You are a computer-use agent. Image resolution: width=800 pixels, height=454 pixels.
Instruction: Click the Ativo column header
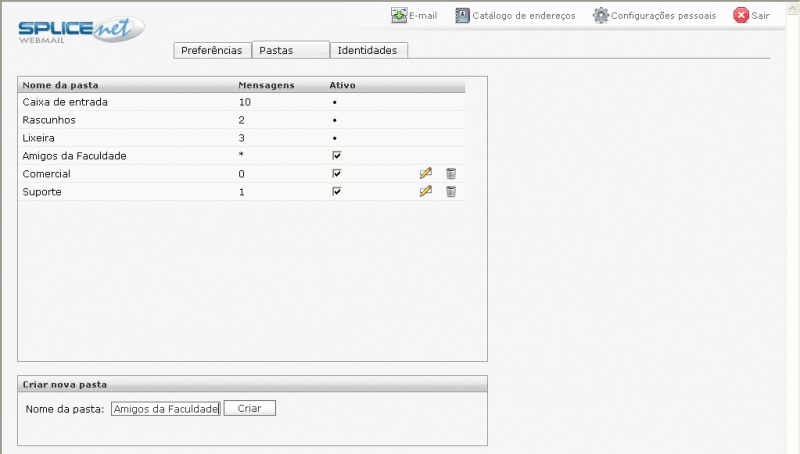pos(342,85)
